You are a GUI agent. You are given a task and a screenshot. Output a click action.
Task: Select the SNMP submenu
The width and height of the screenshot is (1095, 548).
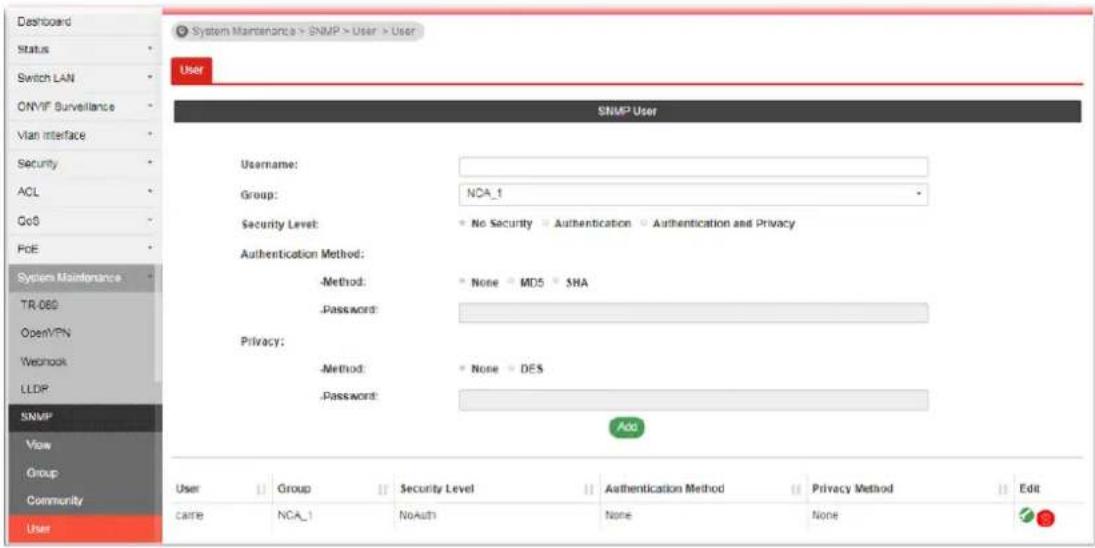point(85,417)
